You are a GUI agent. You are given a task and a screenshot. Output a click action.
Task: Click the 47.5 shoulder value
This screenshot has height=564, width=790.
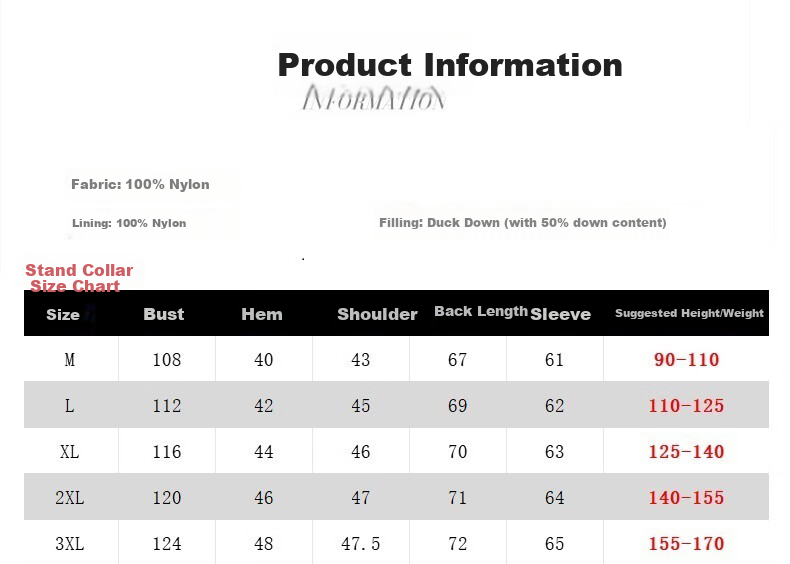point(361,544)
